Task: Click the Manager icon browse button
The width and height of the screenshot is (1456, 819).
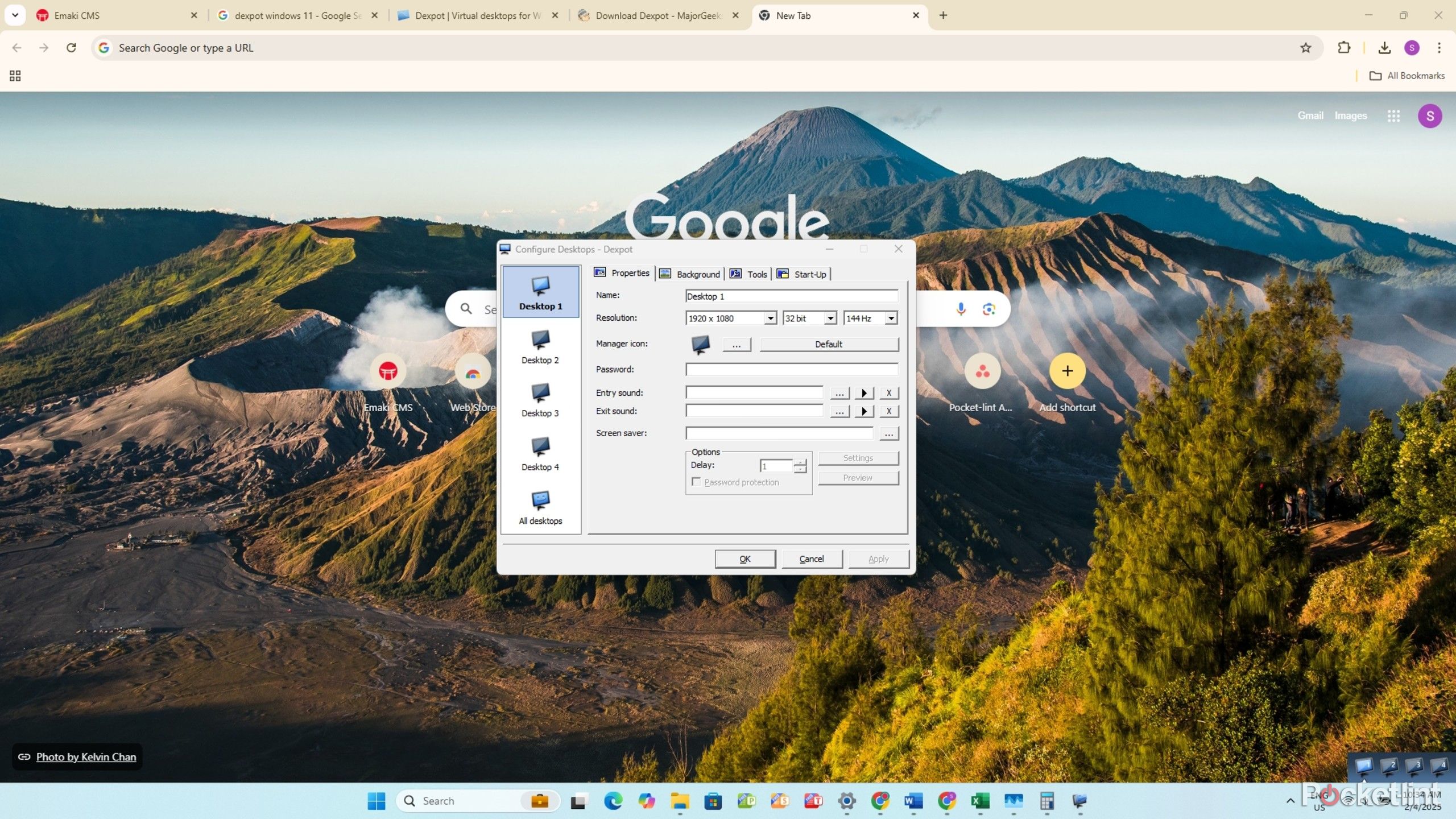Action: tap(737, 344)
